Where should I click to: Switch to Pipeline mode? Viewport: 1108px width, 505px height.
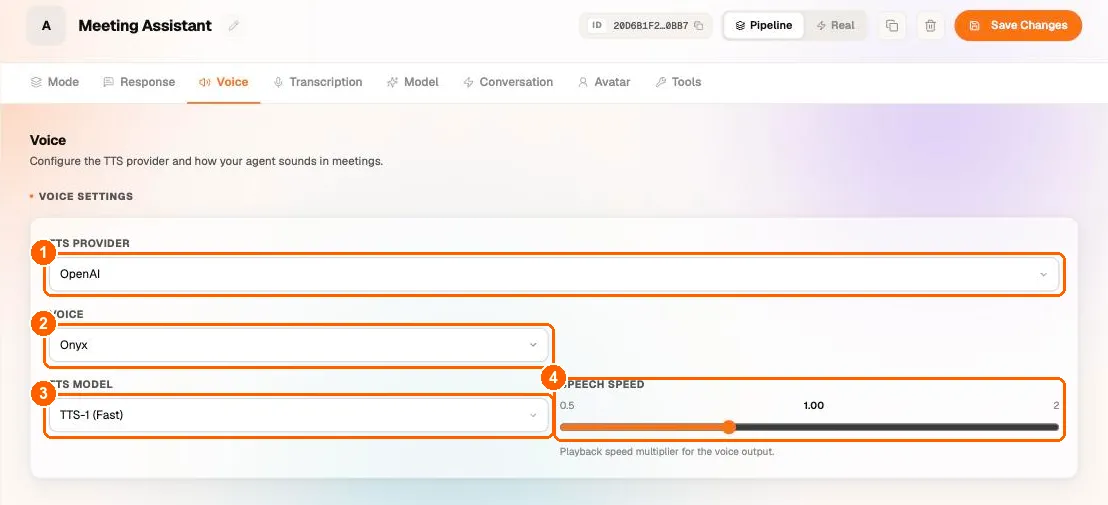pyautogui.click(x=763, y=25)
